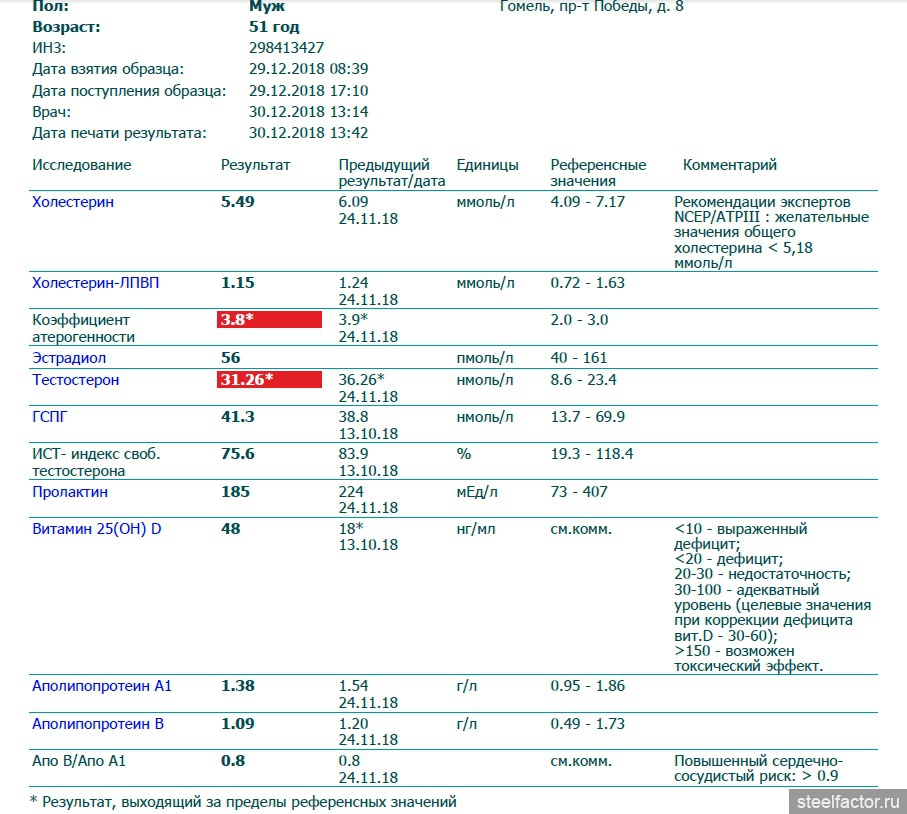The height and width of the screenshot is (814, 907).
Task: Click the cholesterol reference range 4.09 - 7.17
Action: 588,202
